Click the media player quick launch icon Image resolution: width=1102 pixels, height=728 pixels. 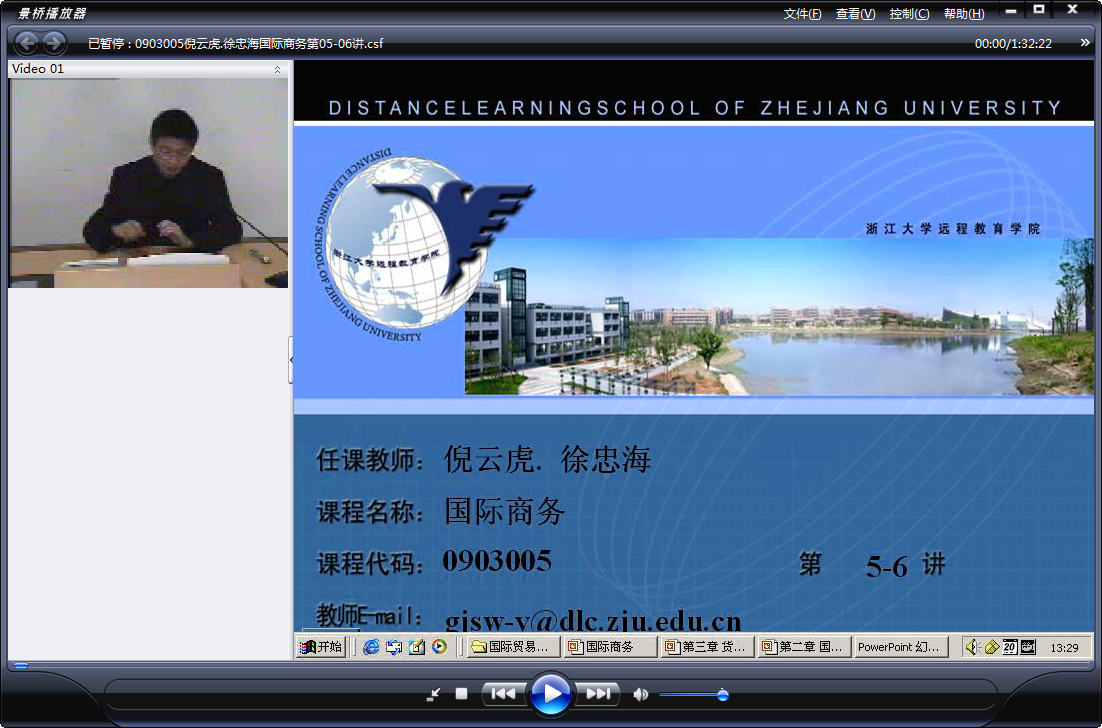[439, 646]
